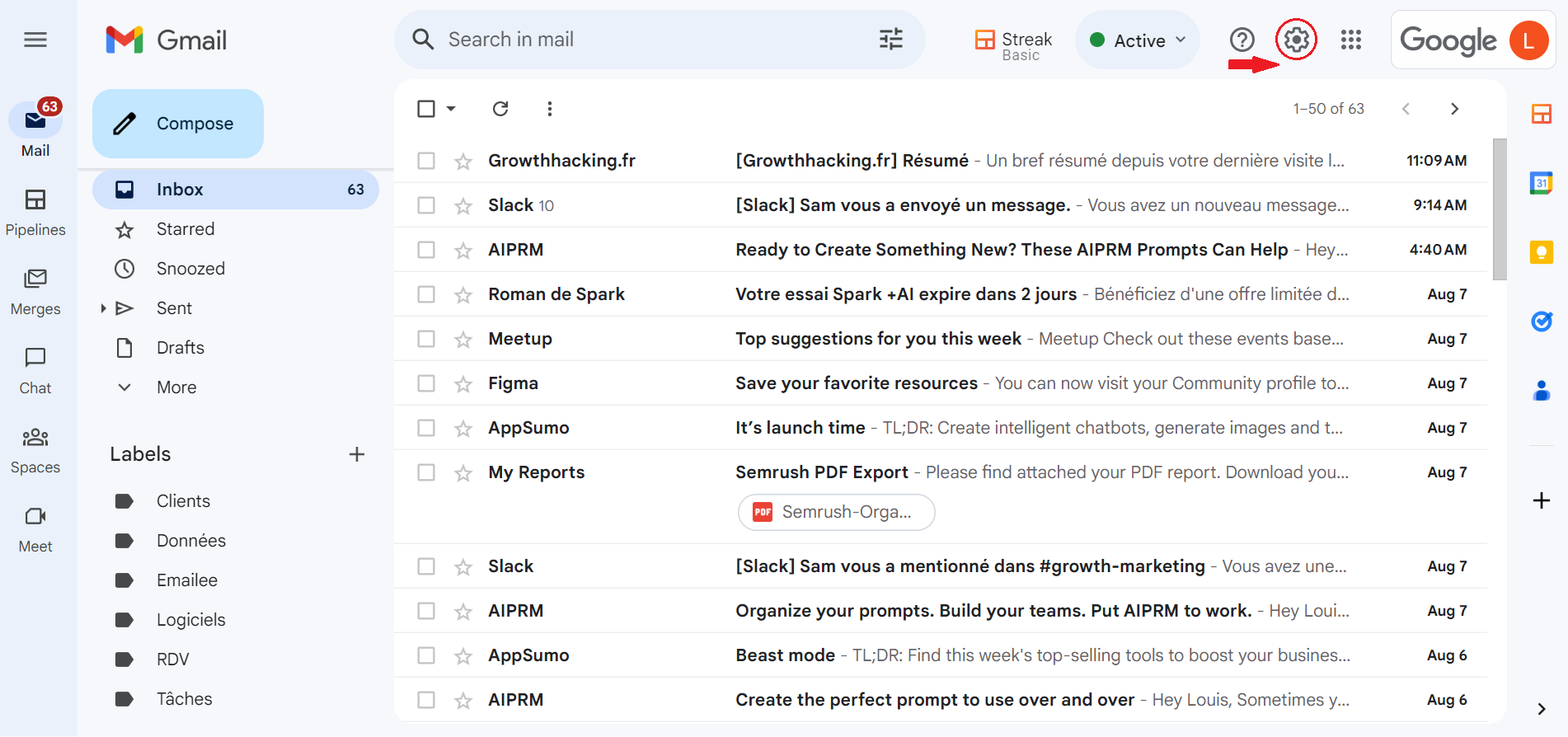Screen dimensions: 1568x737
Task: Open email "Votre essai Spark +AI expire"
Action: coord(941,294)
